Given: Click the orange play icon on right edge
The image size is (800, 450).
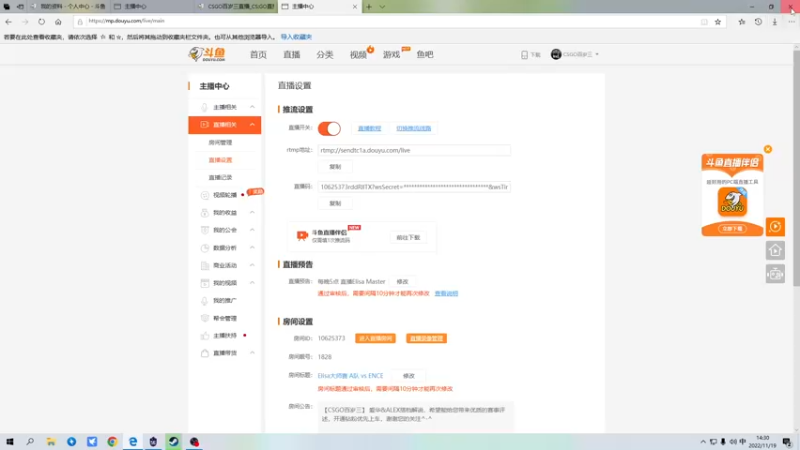Looking at the screenshot, I should pos(775,227).
